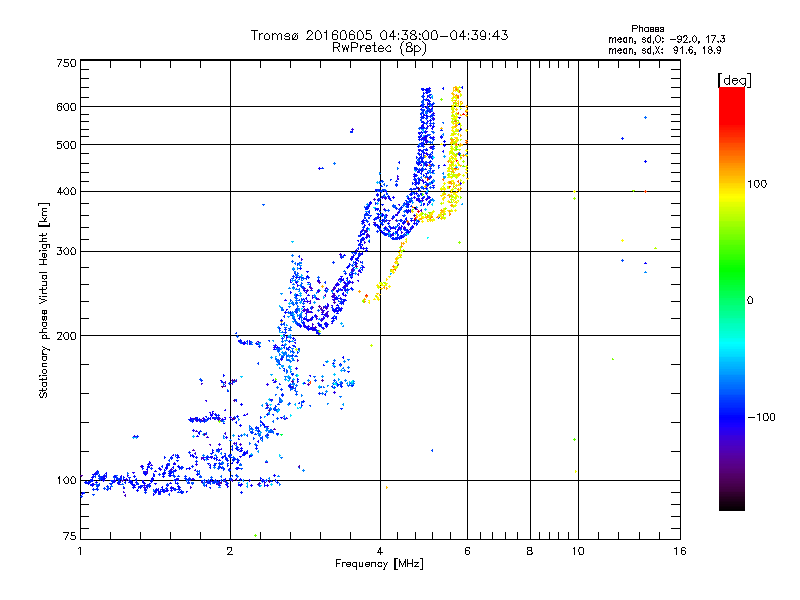Click the 'mean, sd,X: 91.6, 18.9' line
The height and width of the screenshot is (600, 800).
[664, 51]
